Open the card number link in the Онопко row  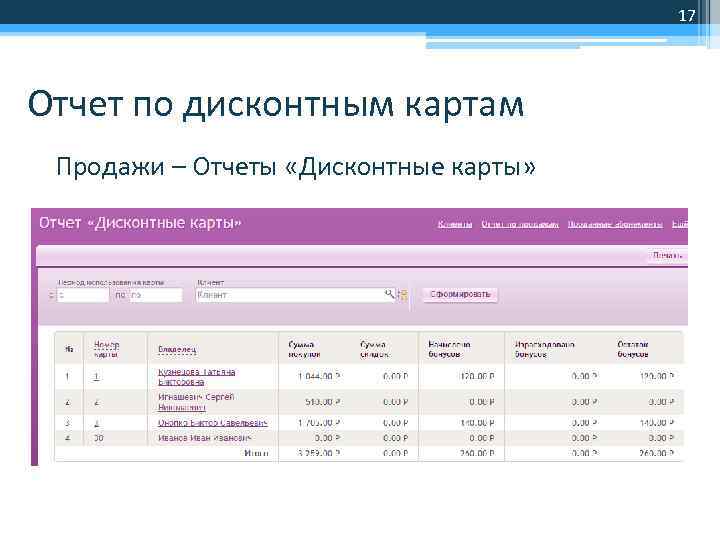pos(96,423)
